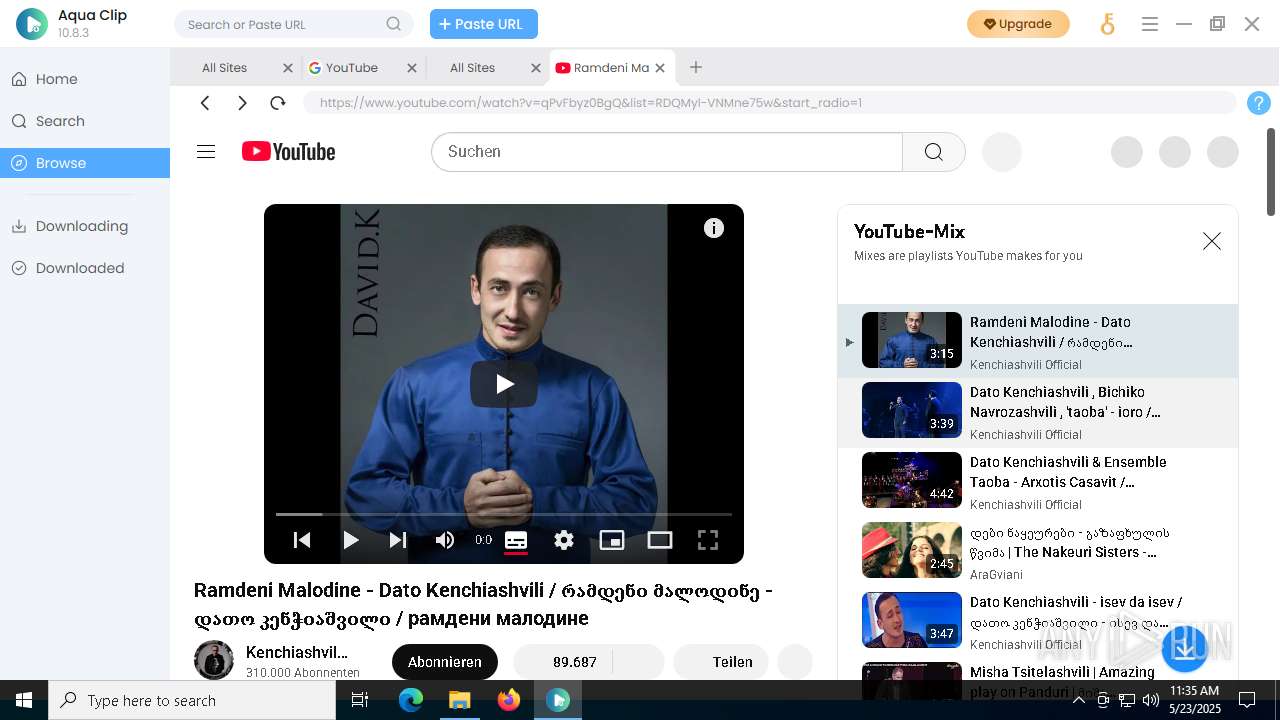Click the Abonnieren subscribe button
This screenshot has height=720, width=1280.
(x=445, y=662)
